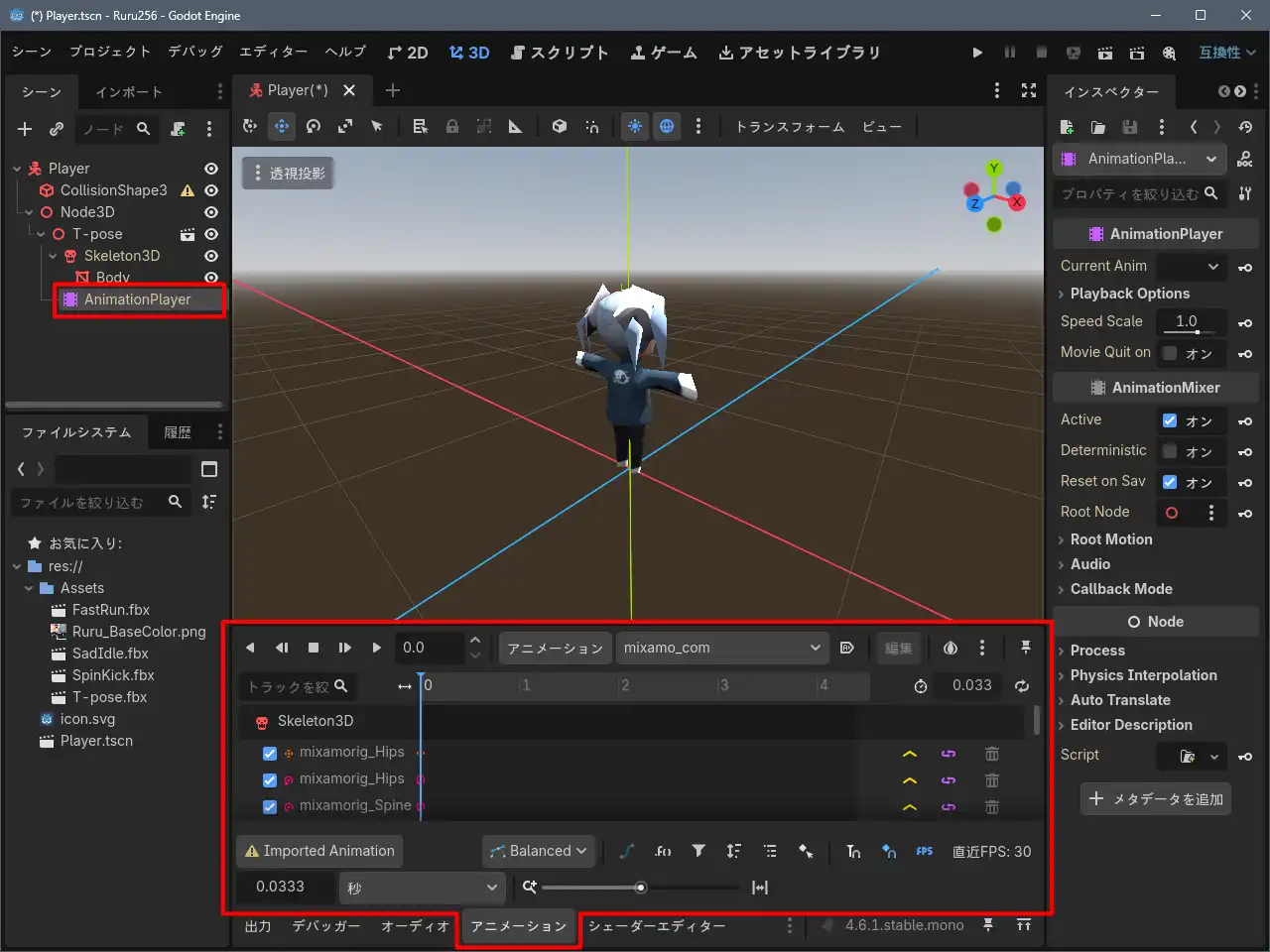Click the メタデータを追加 button

(x=1156, y=799)
